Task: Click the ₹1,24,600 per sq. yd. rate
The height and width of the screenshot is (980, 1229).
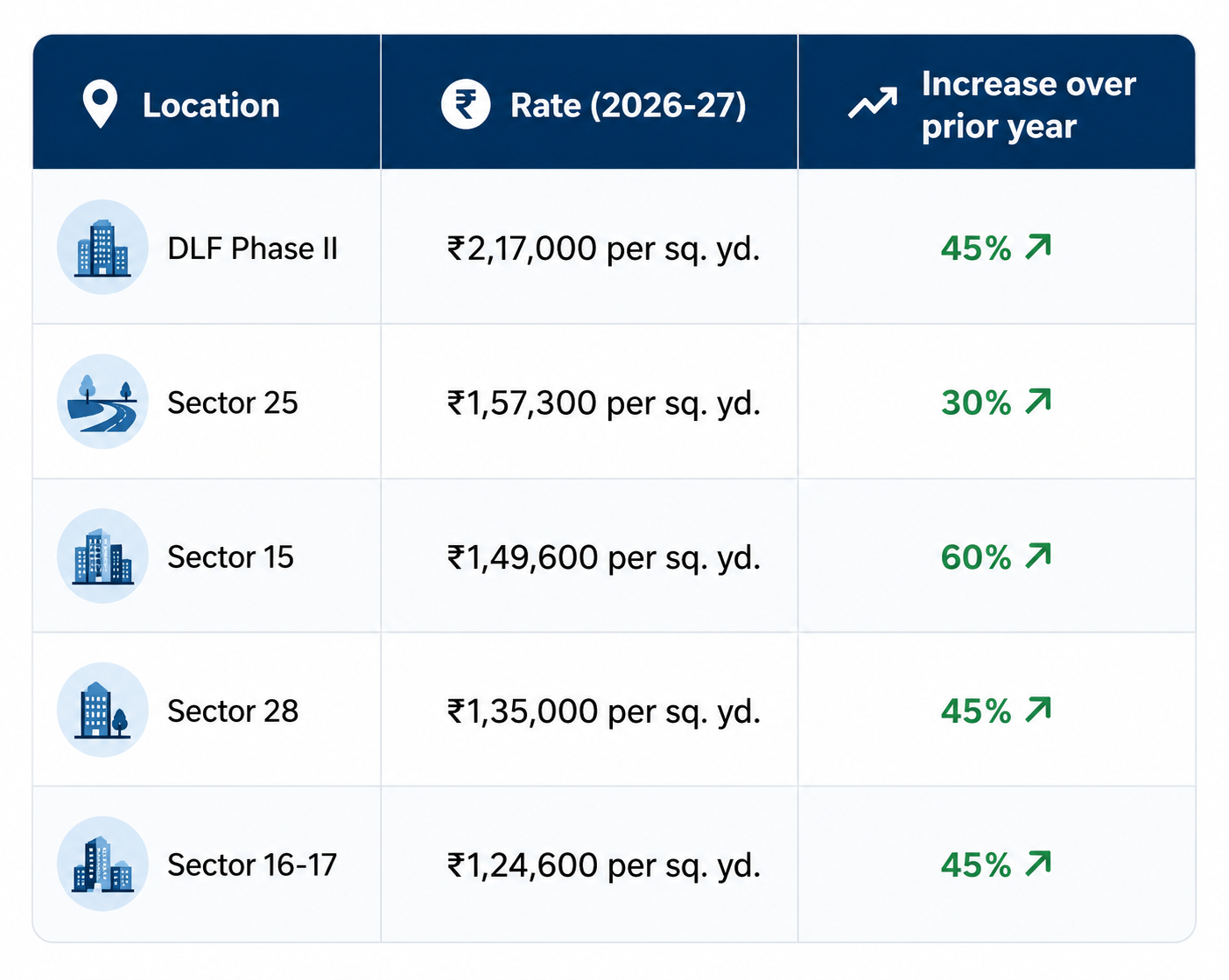Action: pyautogui.click(x=604, y=865)
